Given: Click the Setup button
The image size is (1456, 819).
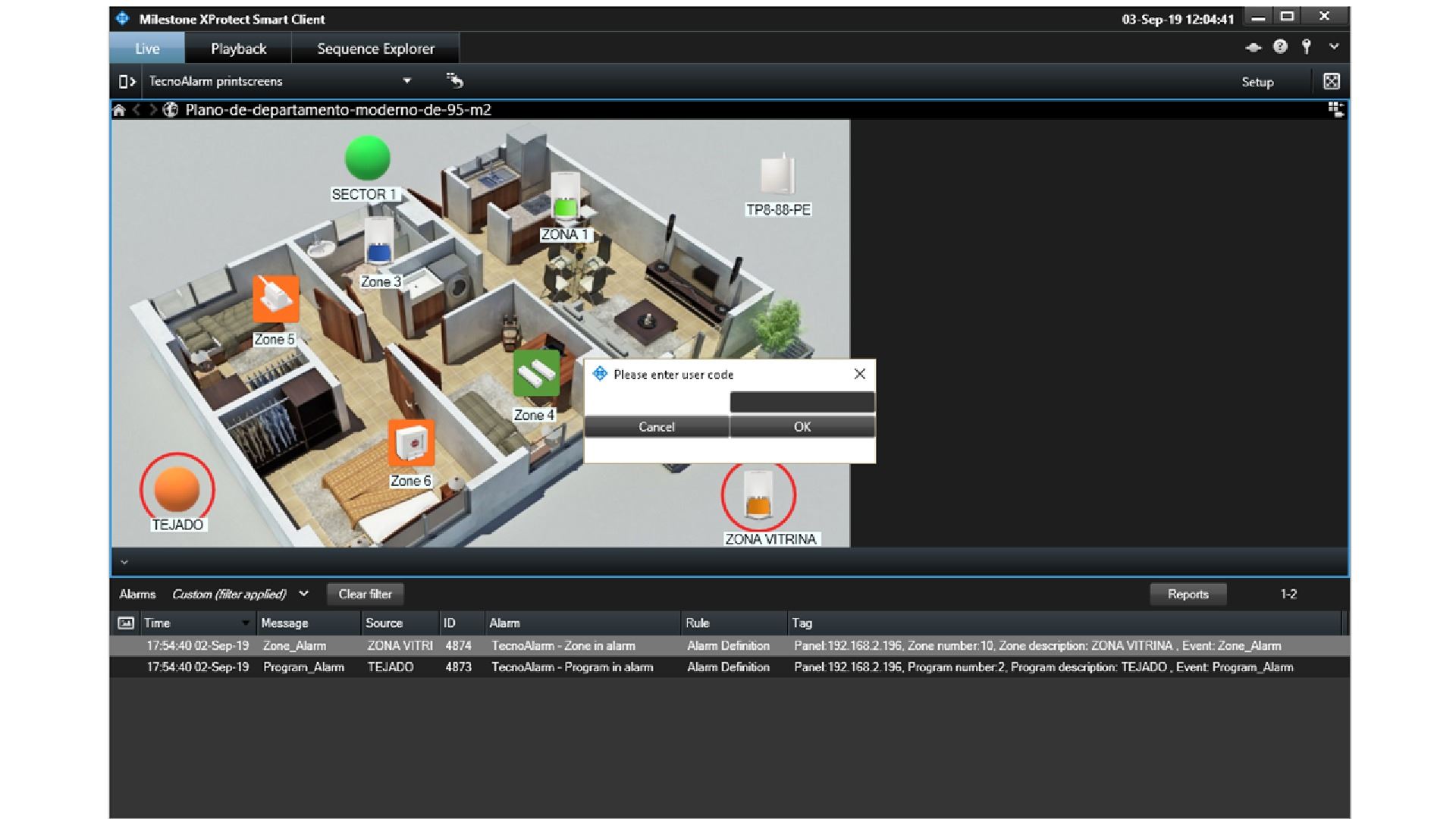Looking at the screenshot, I should [1257, 82].
